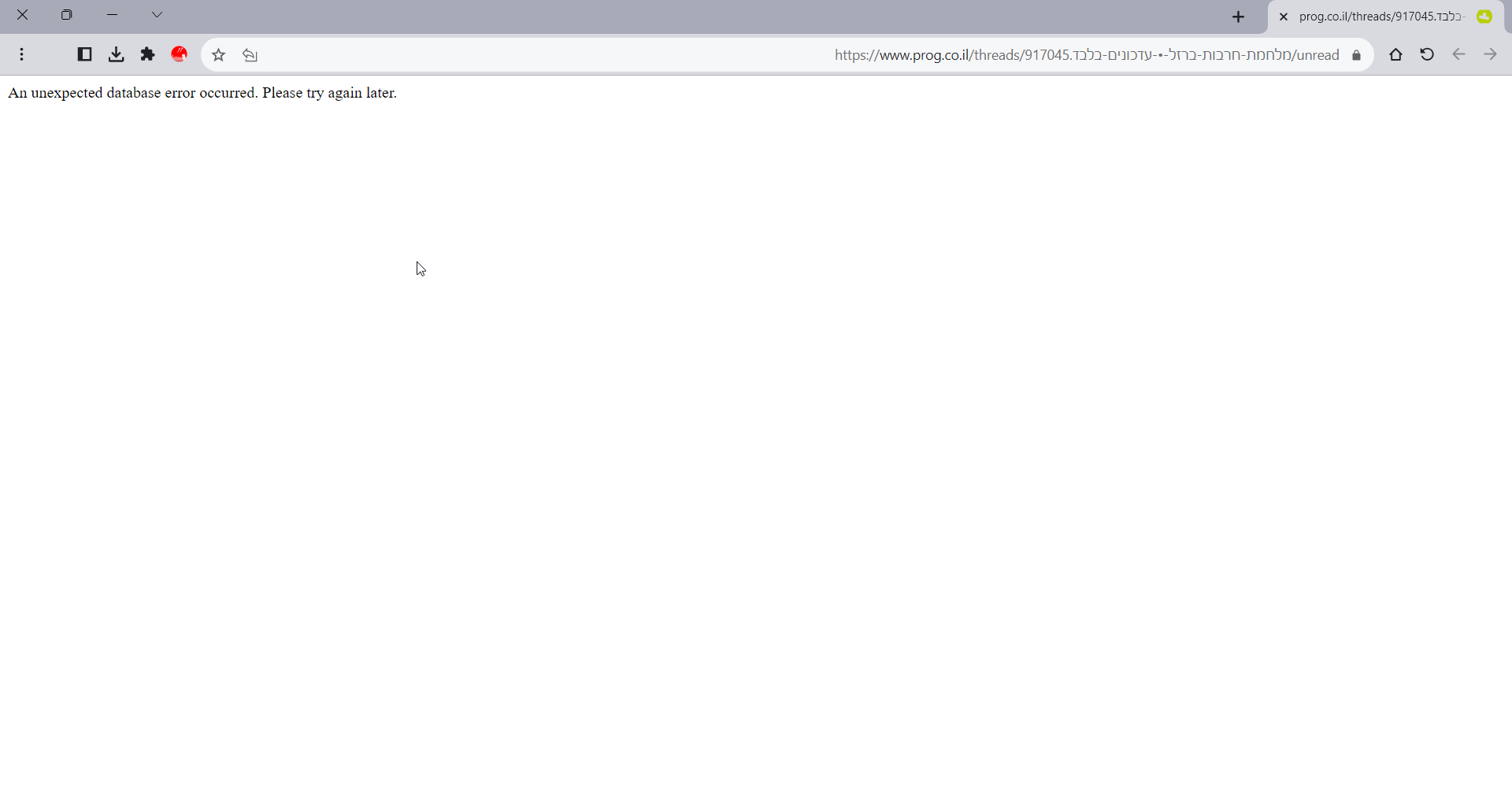Restore down the browser window
Viewport: 1512px width, 803px height.
[67, 15]
